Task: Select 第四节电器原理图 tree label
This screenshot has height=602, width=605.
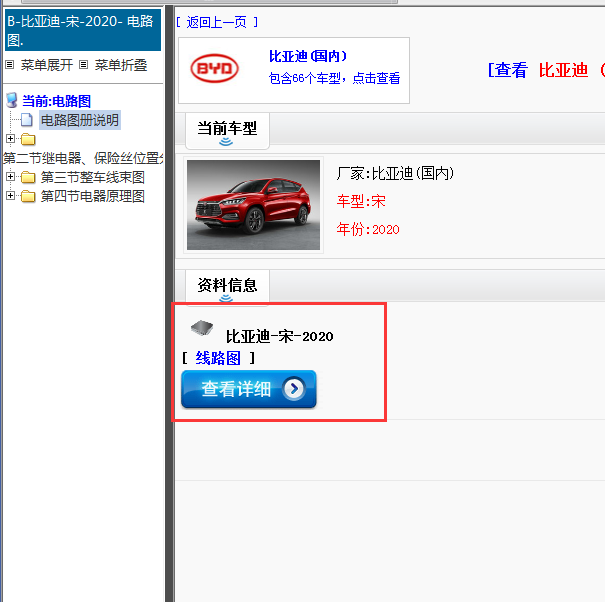Action: click(x=93, y=196)
